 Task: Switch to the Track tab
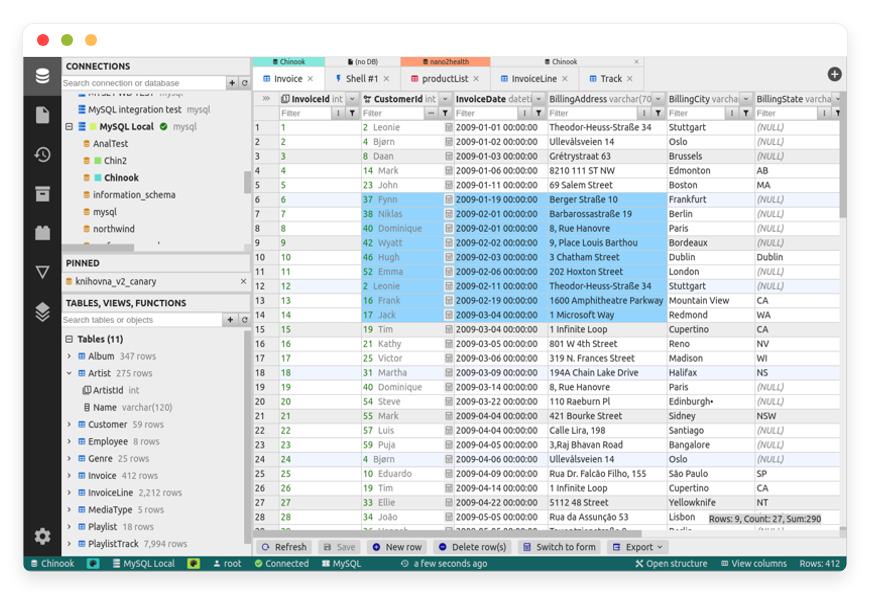point(611,79)
